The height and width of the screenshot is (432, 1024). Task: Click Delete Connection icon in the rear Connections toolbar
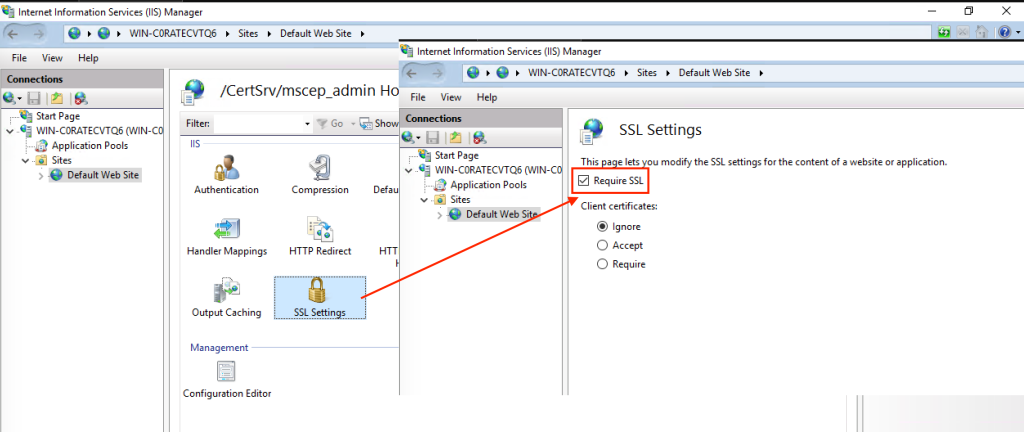(x=80, y=99)
